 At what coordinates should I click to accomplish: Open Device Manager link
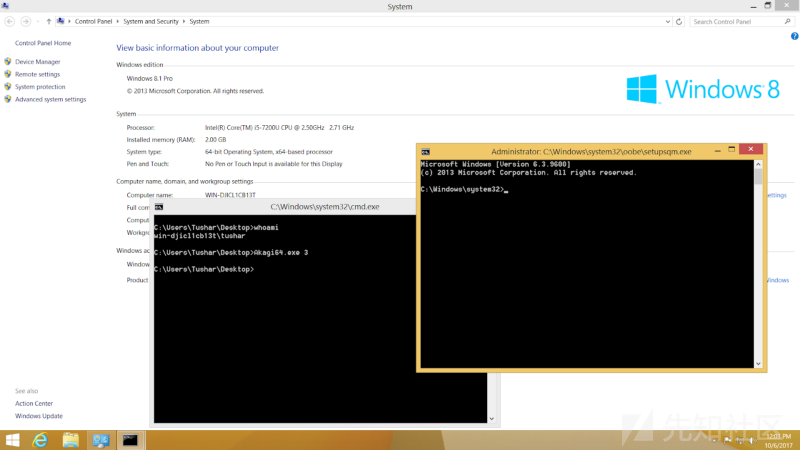pos(38,62)
